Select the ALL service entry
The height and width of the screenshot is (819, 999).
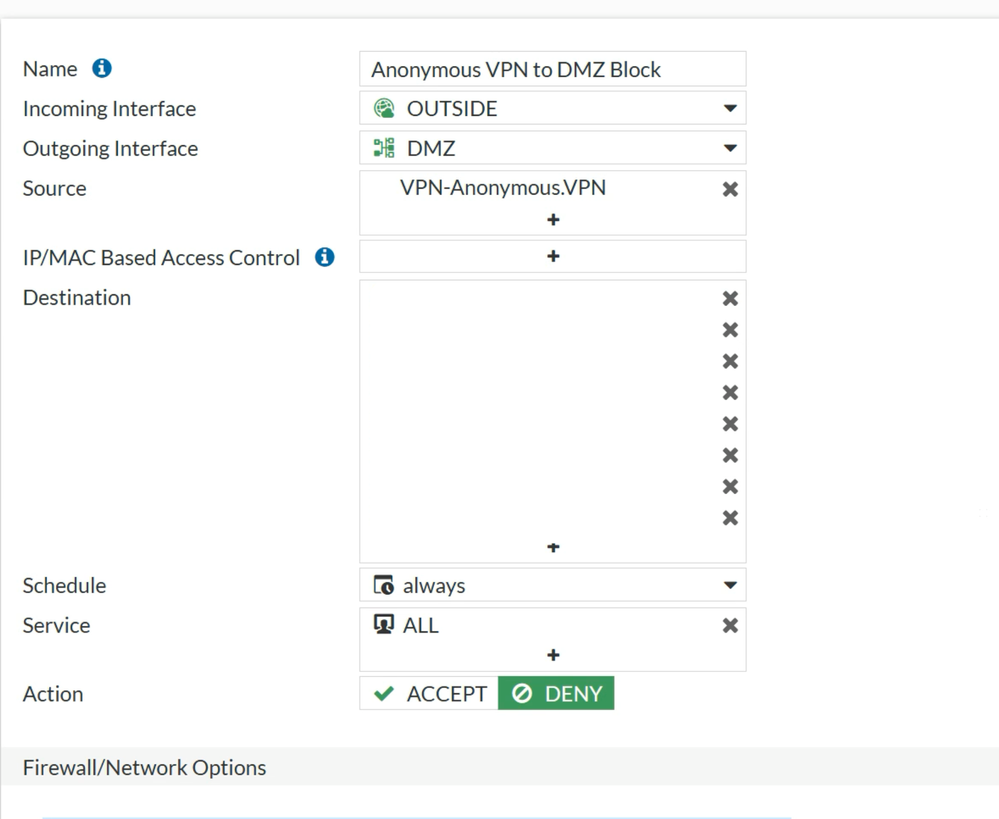point(420,625)
